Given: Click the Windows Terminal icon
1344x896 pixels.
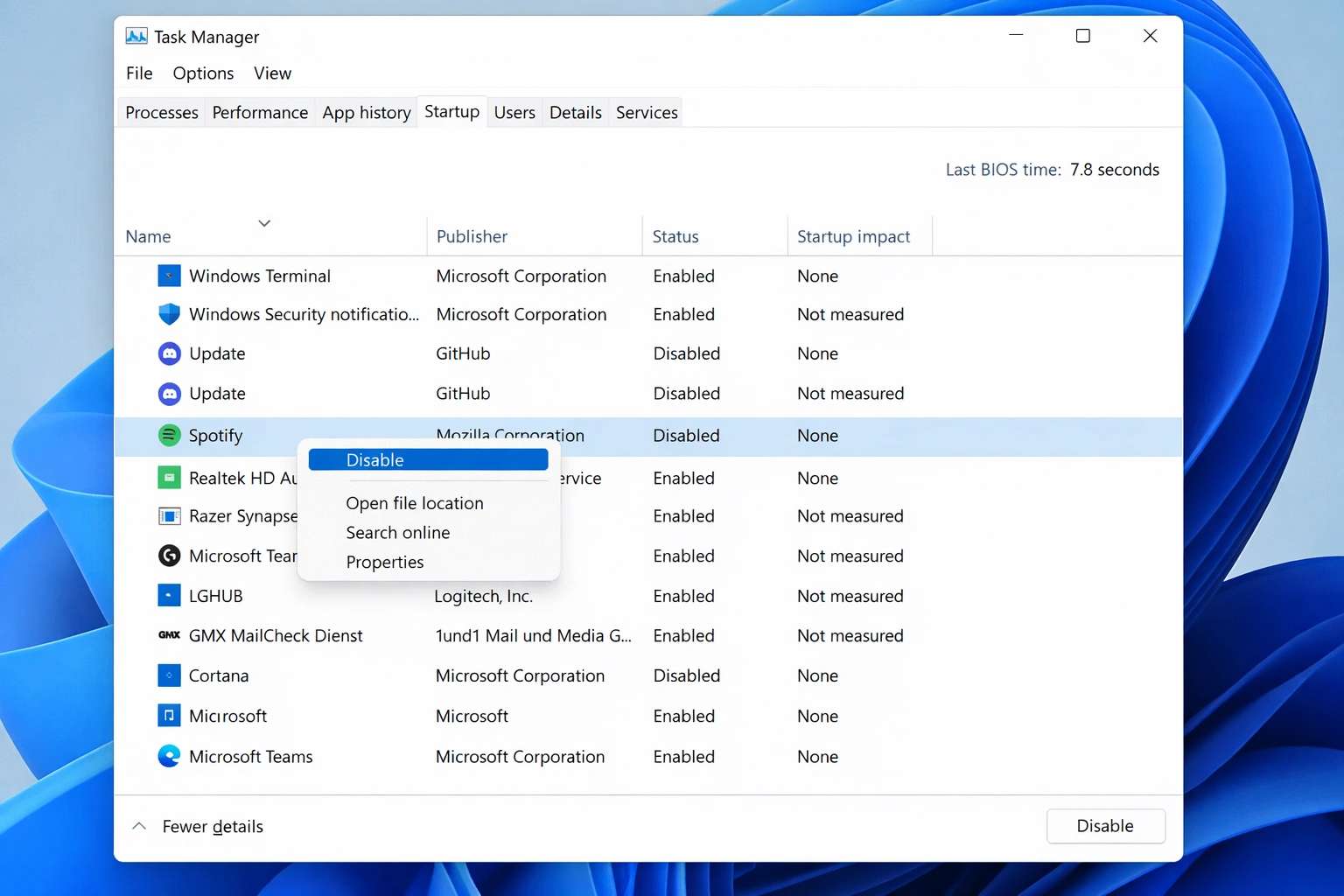Looking at the screenshot, I should point(169,276).
